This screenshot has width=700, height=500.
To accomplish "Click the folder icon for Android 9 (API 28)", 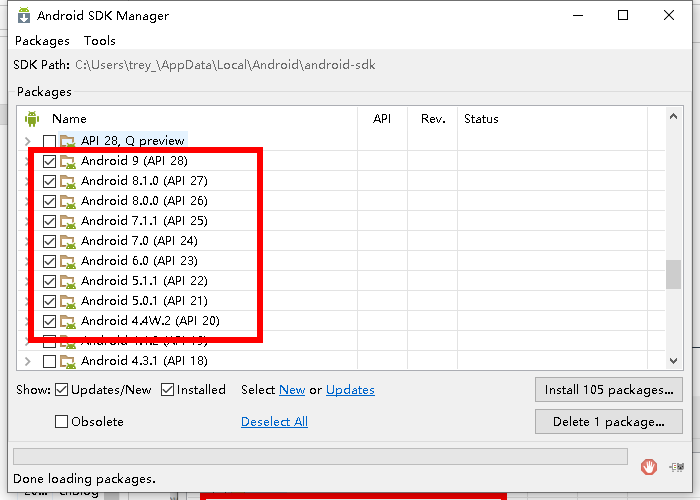I will (x=67, y=161).
